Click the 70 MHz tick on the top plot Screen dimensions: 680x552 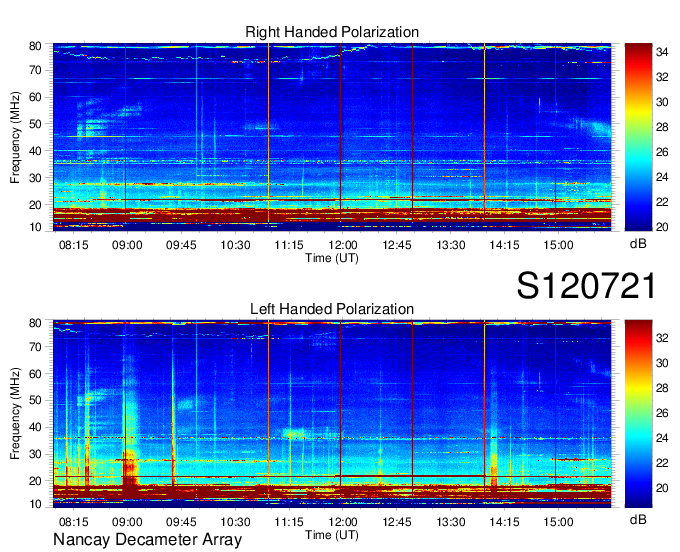click(x=35, y=70)
